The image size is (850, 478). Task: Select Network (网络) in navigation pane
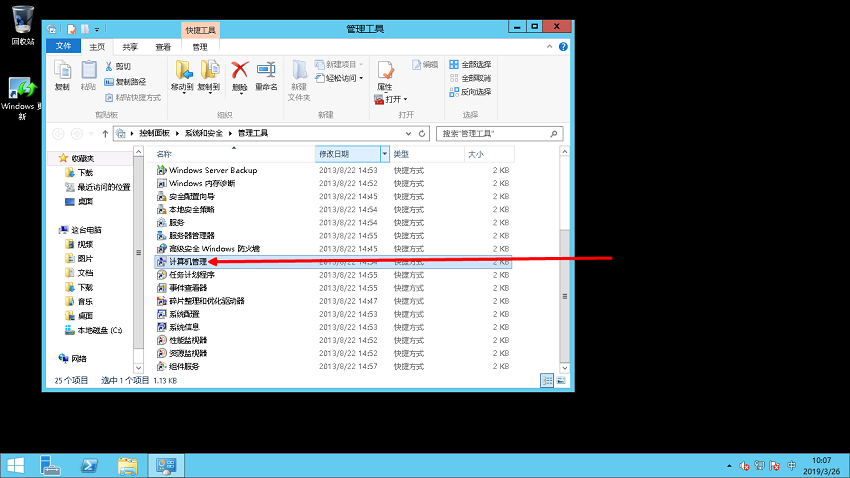(x=73, y=359)
